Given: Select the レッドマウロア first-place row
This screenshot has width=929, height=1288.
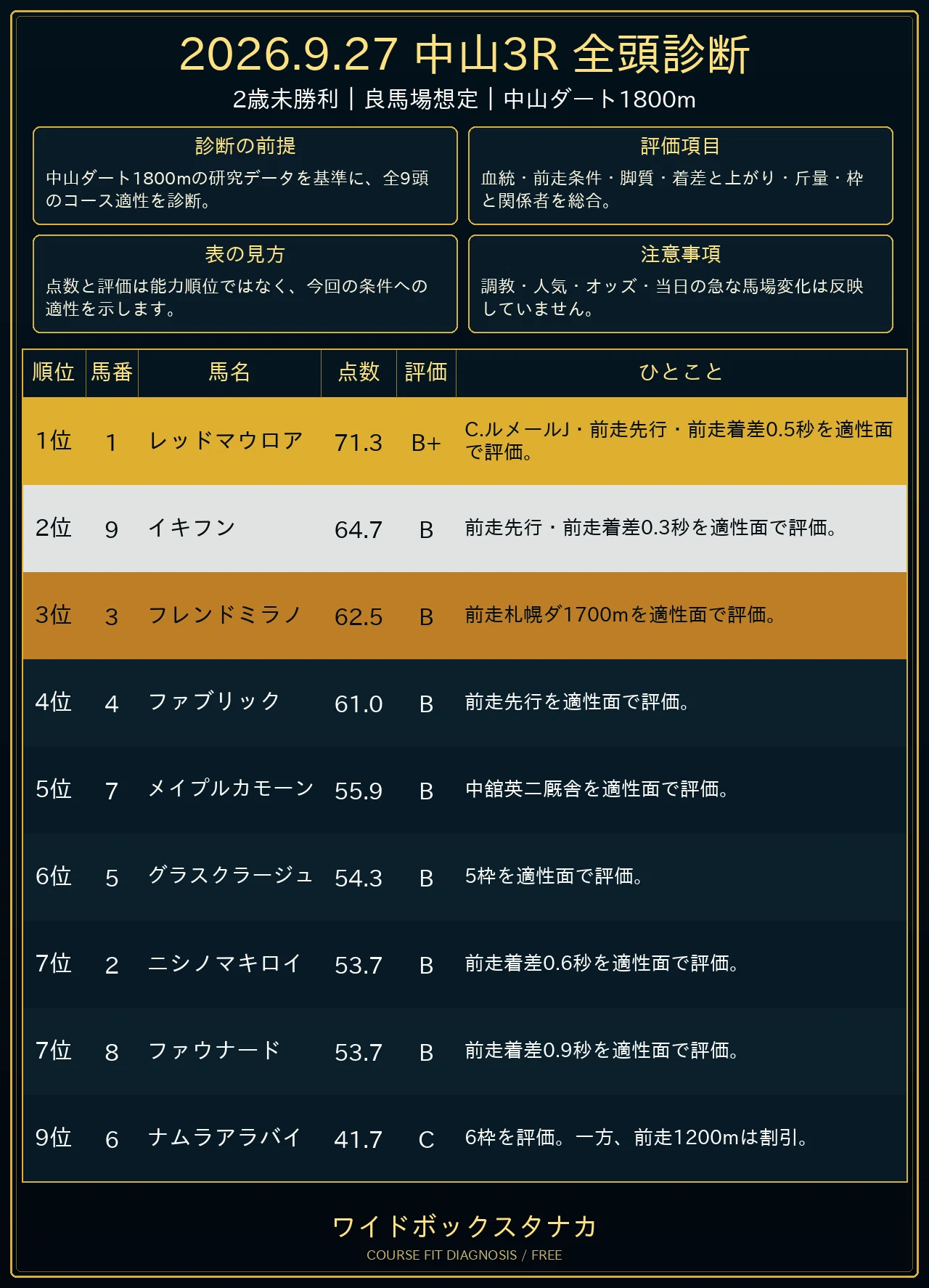Looking at the screenshot, I should pos(464,441).
